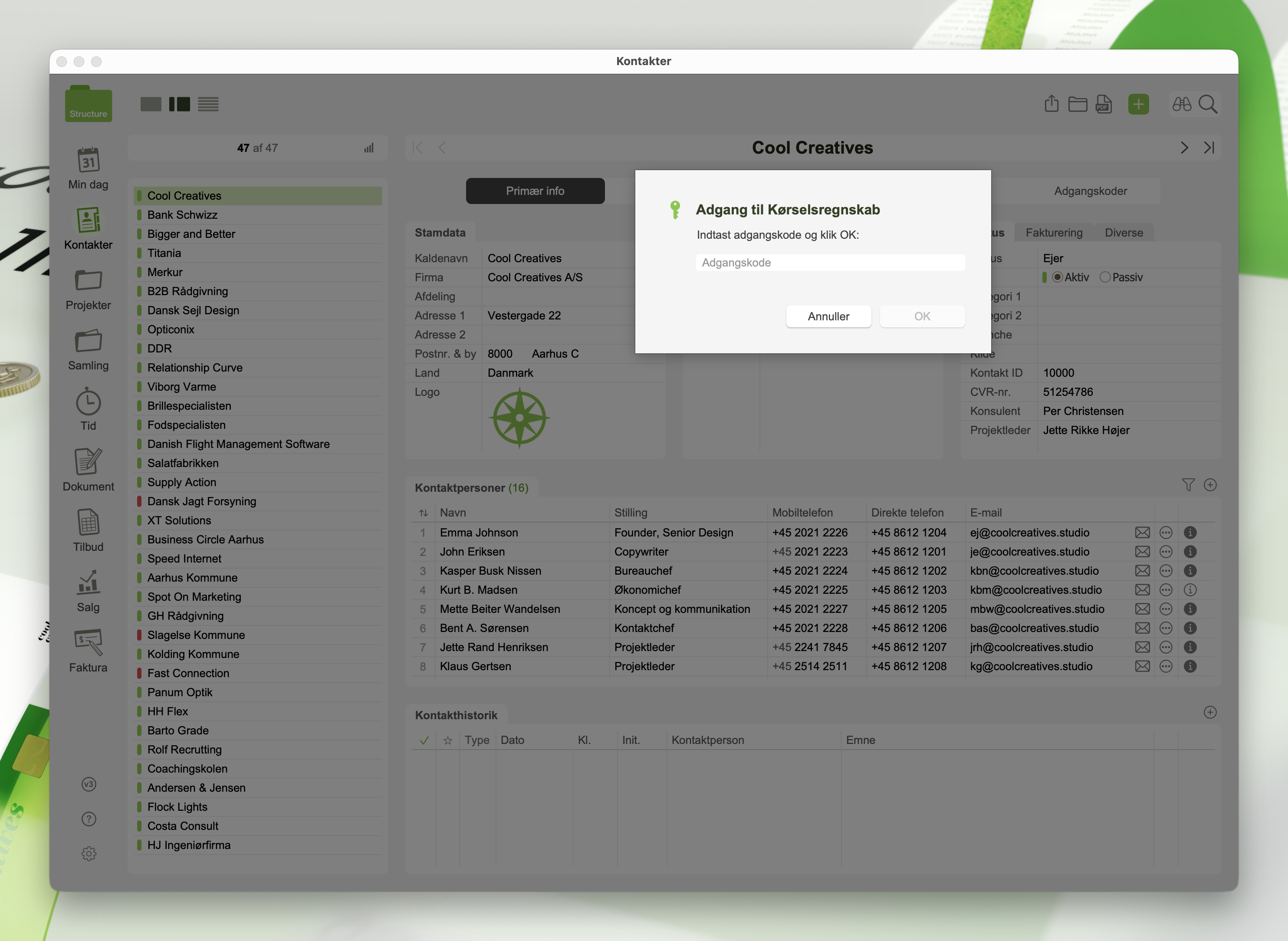Image resolution: width=1288 pixels, height=941 pixels.
Task: Select the Aktiv radio button
Action: point(1058,277)
